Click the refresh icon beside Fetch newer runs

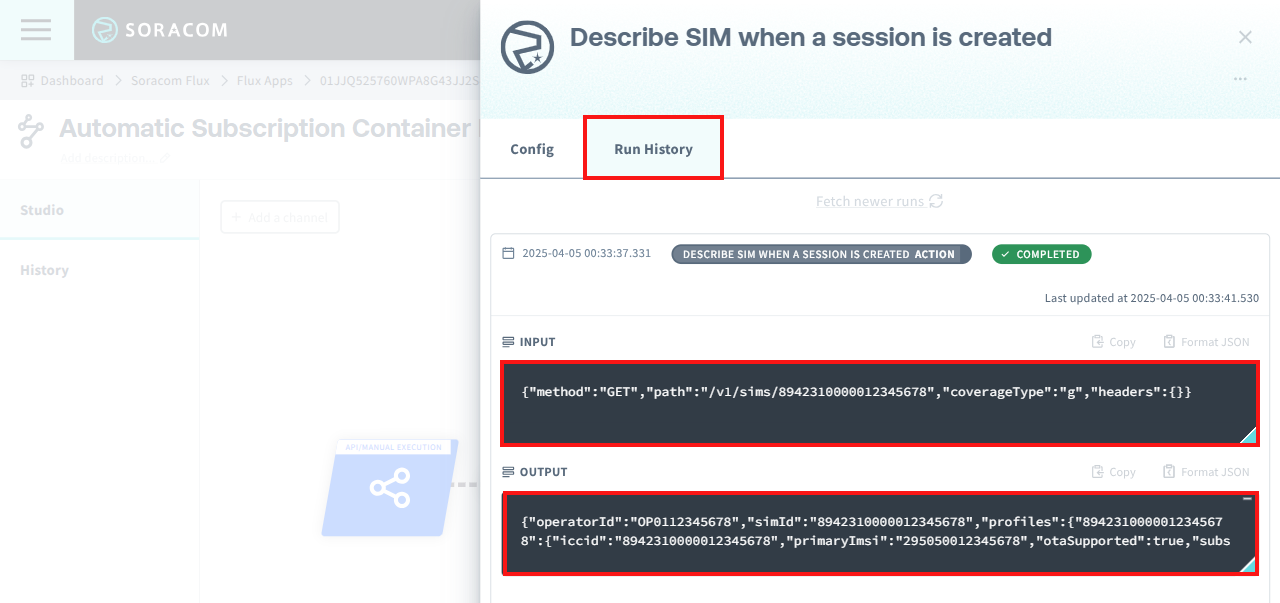click(x=936, y=201)
